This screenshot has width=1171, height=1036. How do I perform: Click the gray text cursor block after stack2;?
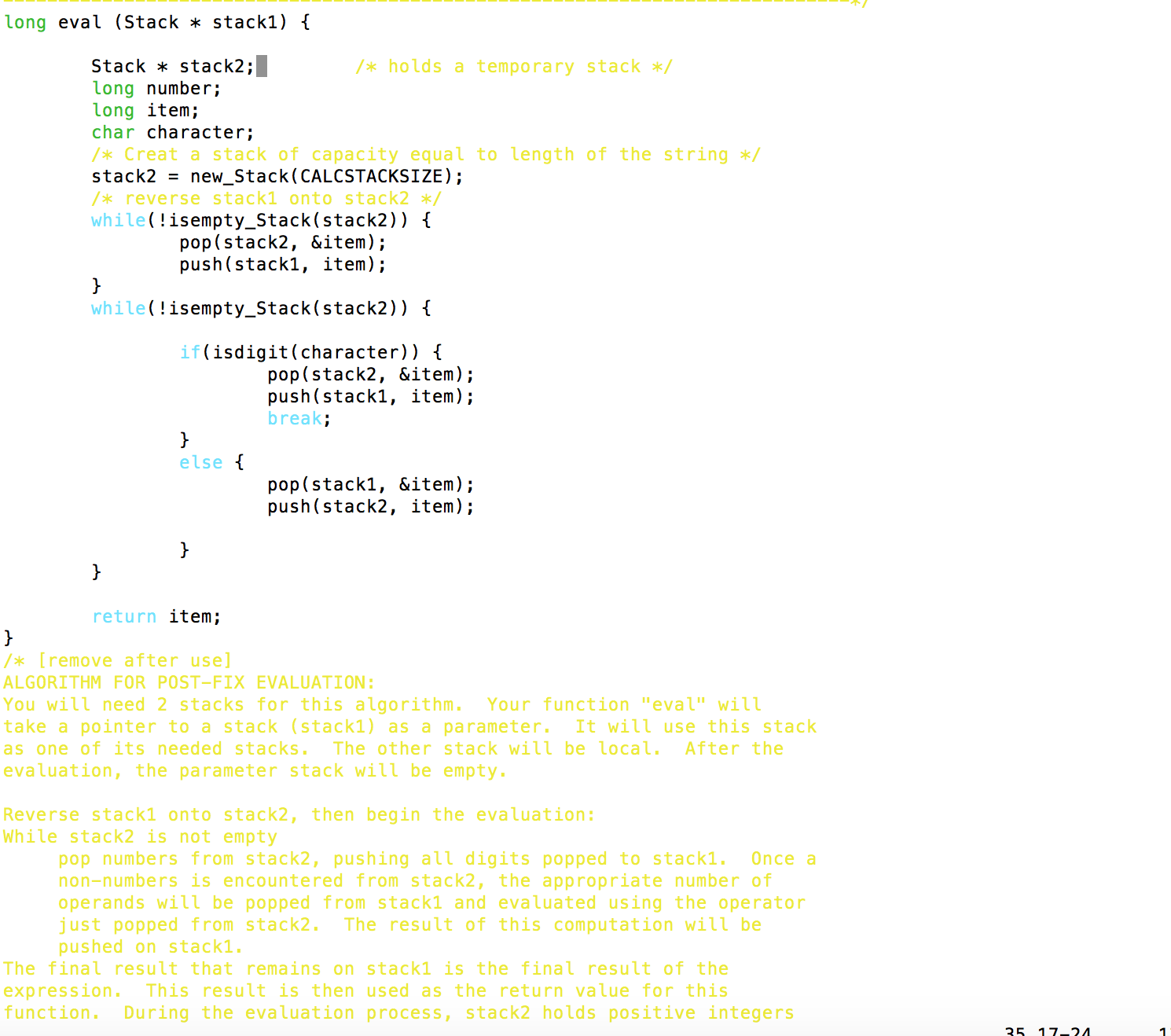[x=262, y=66]
